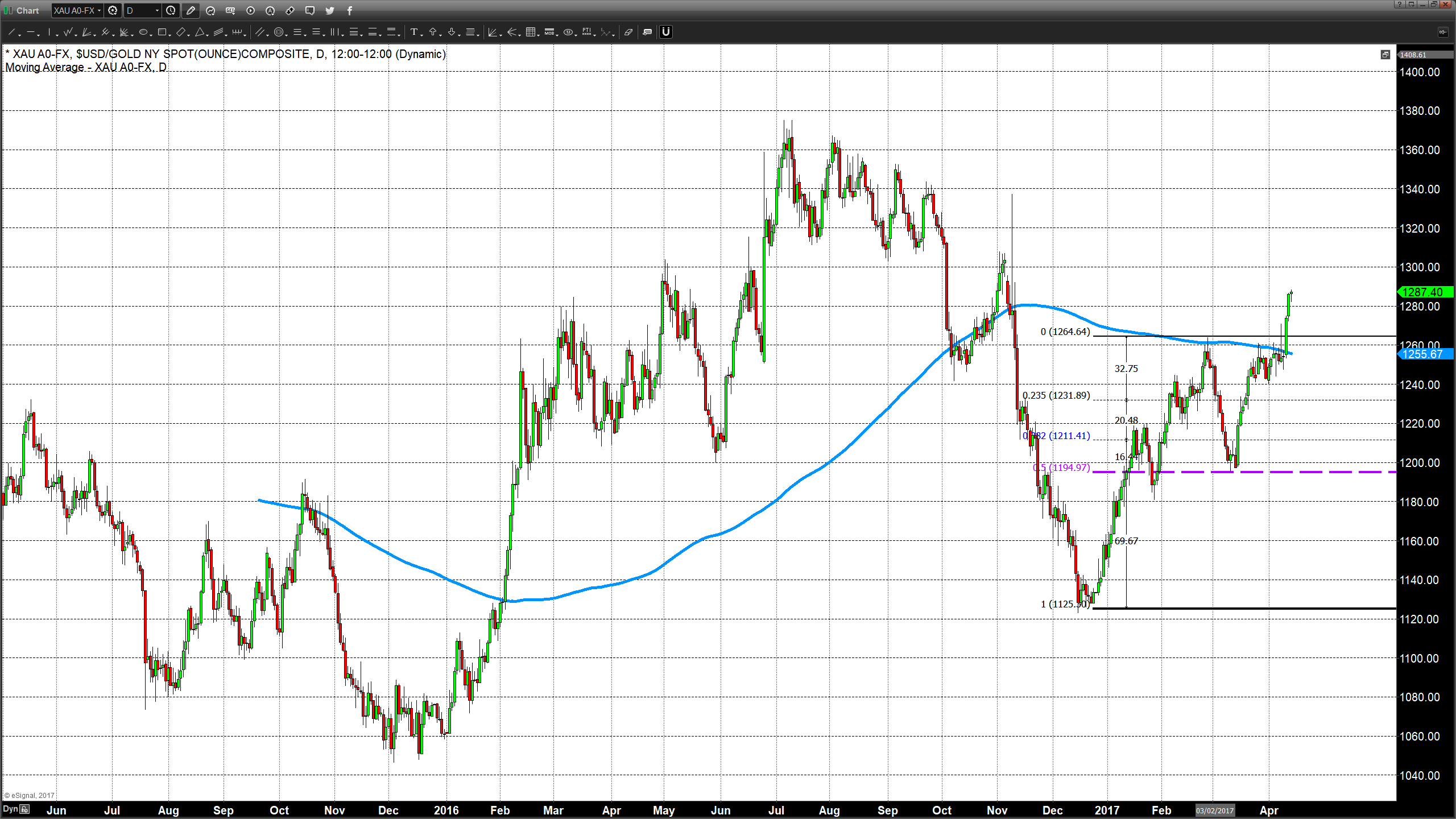Select the triangle drawing tool
1456x819 pixels.
pos(200,32)
